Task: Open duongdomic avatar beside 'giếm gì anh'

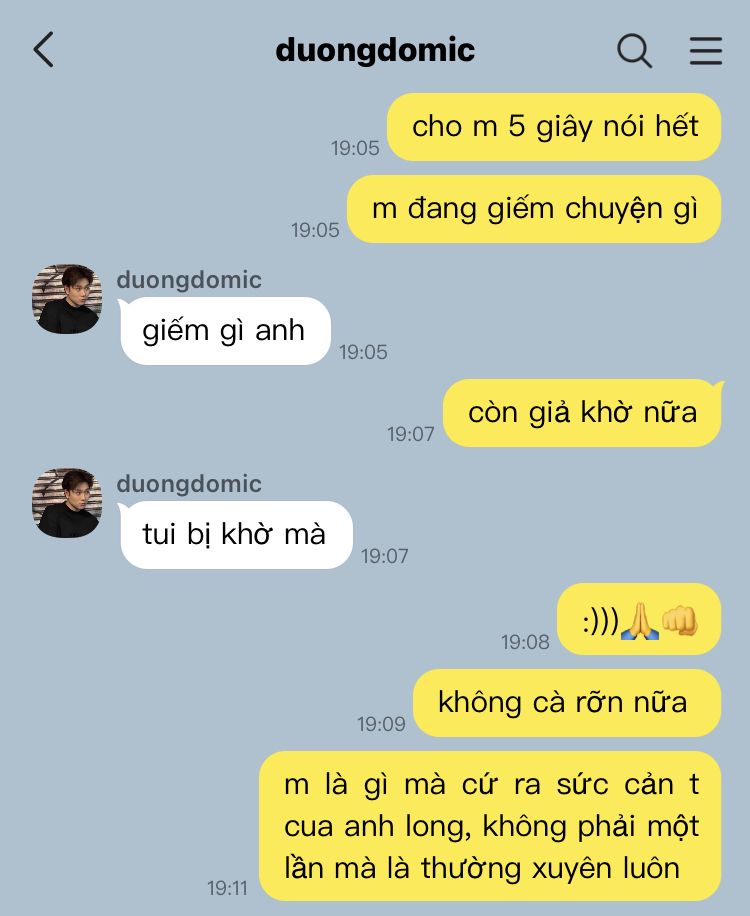Action: point(67,299)
